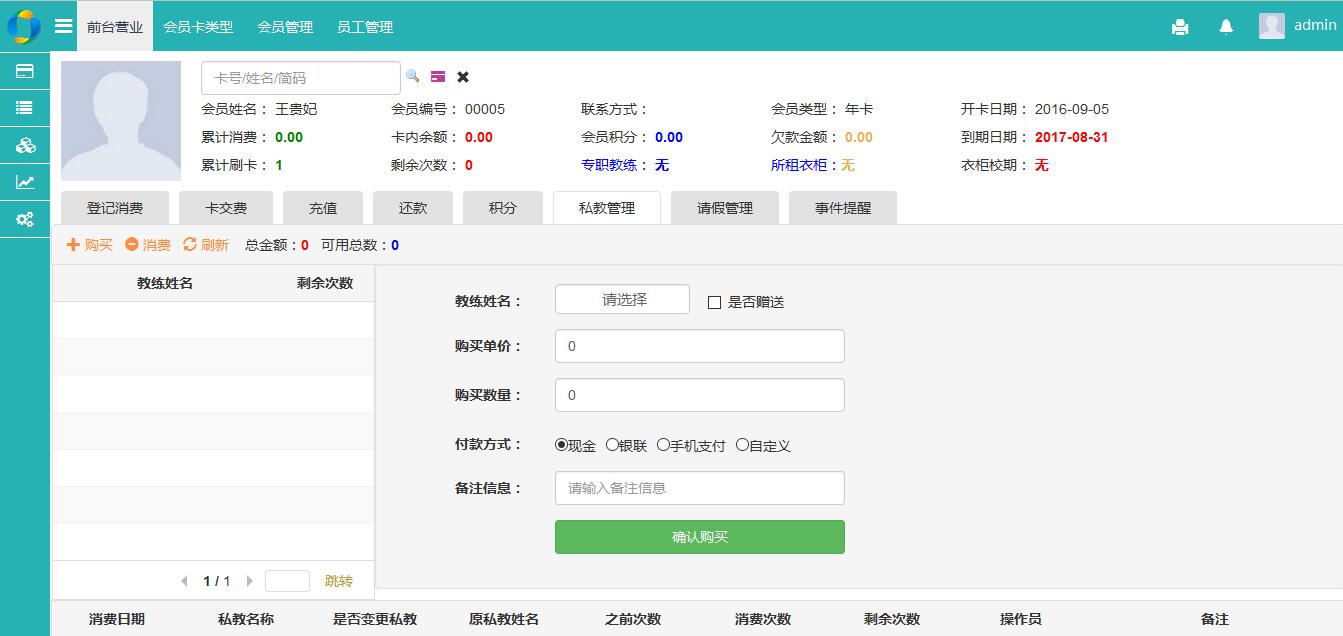Switch to the 请假管理 tab

(724, 208)
